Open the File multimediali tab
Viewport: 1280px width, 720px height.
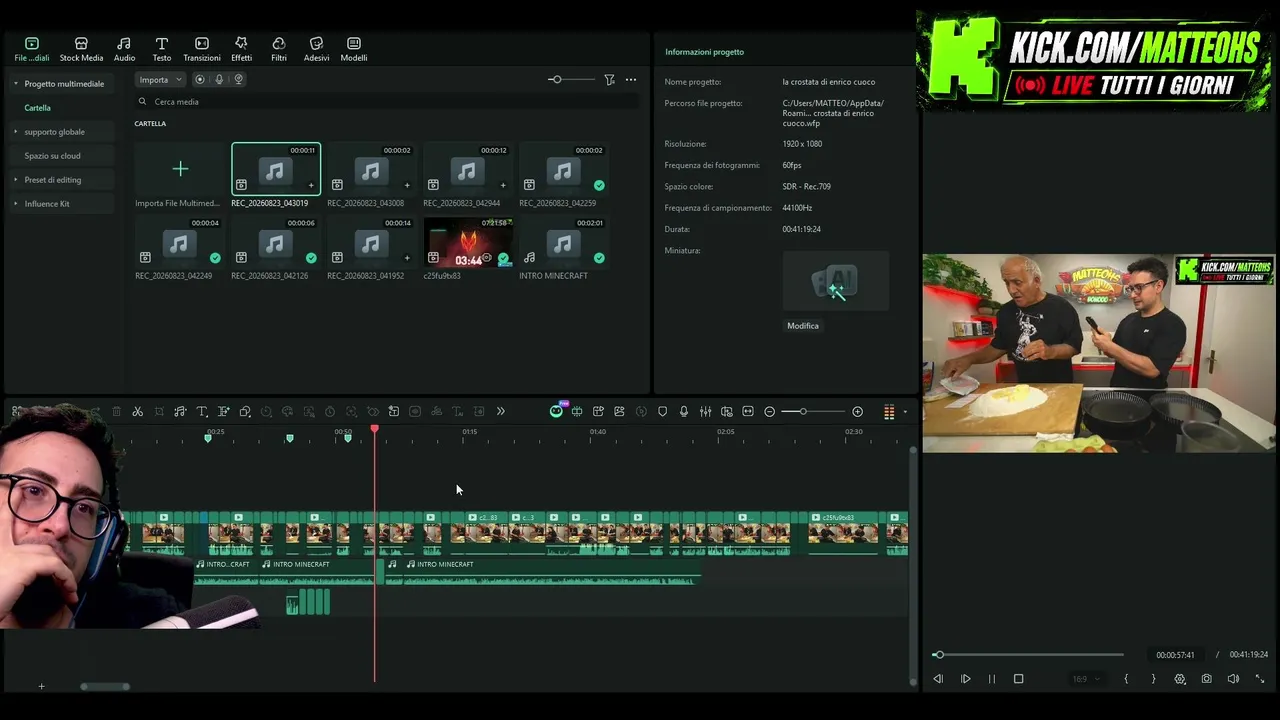tap(31, 49)
